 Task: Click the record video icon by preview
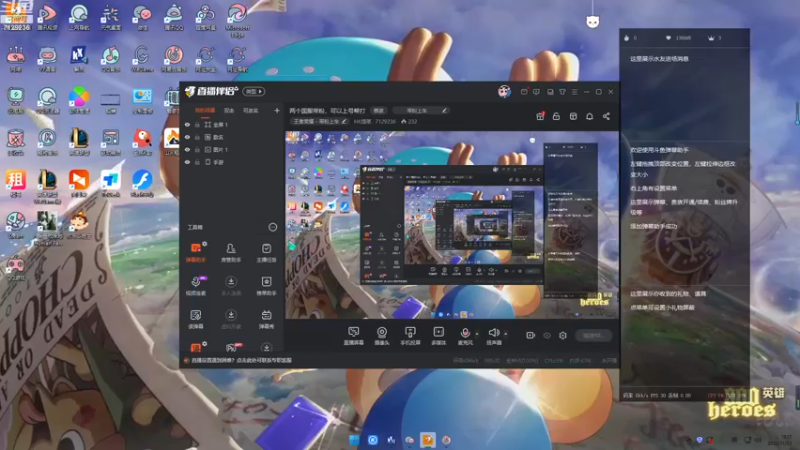coord(530,335)
